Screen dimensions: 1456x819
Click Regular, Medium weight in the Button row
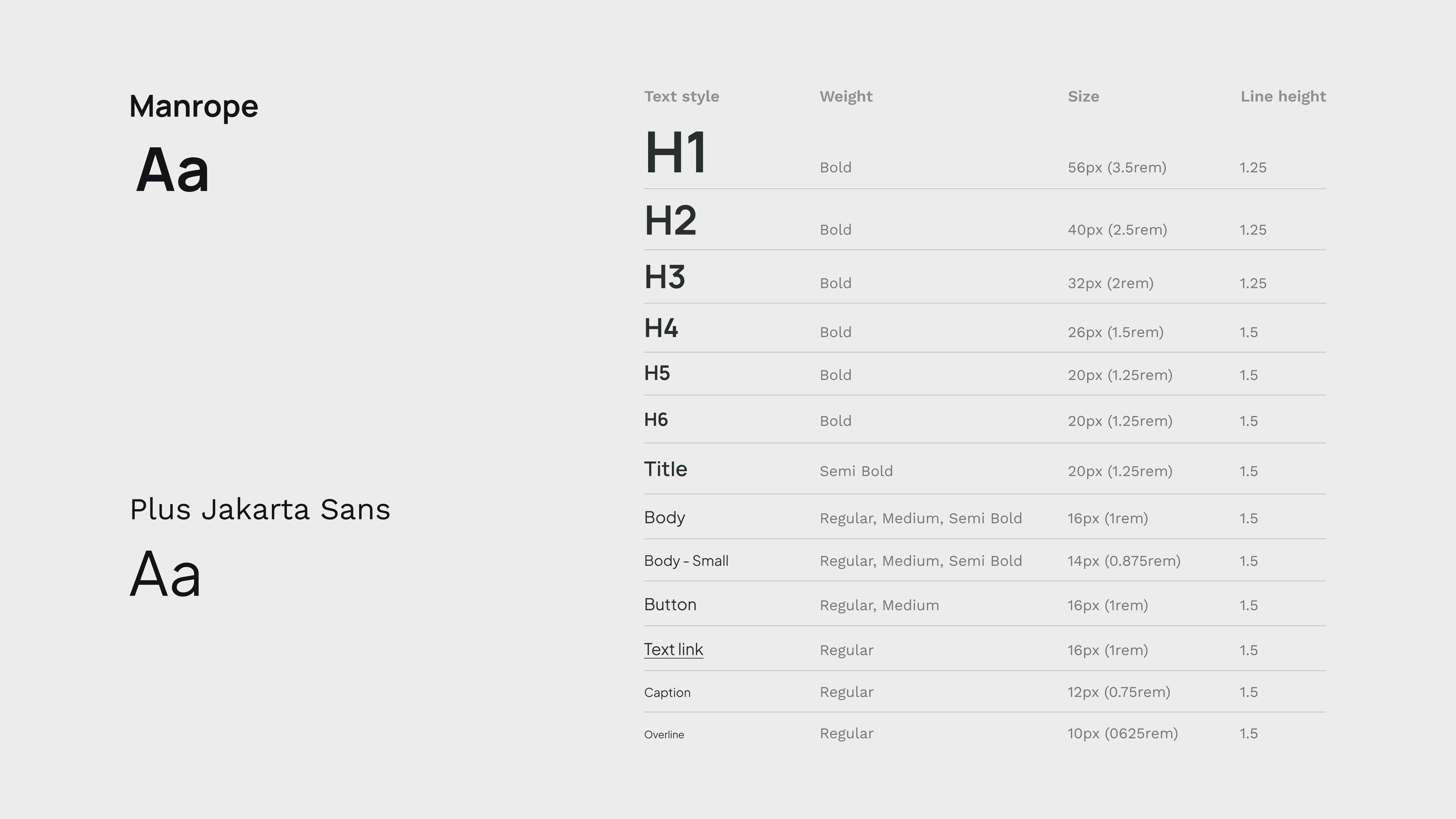point(879,606)
